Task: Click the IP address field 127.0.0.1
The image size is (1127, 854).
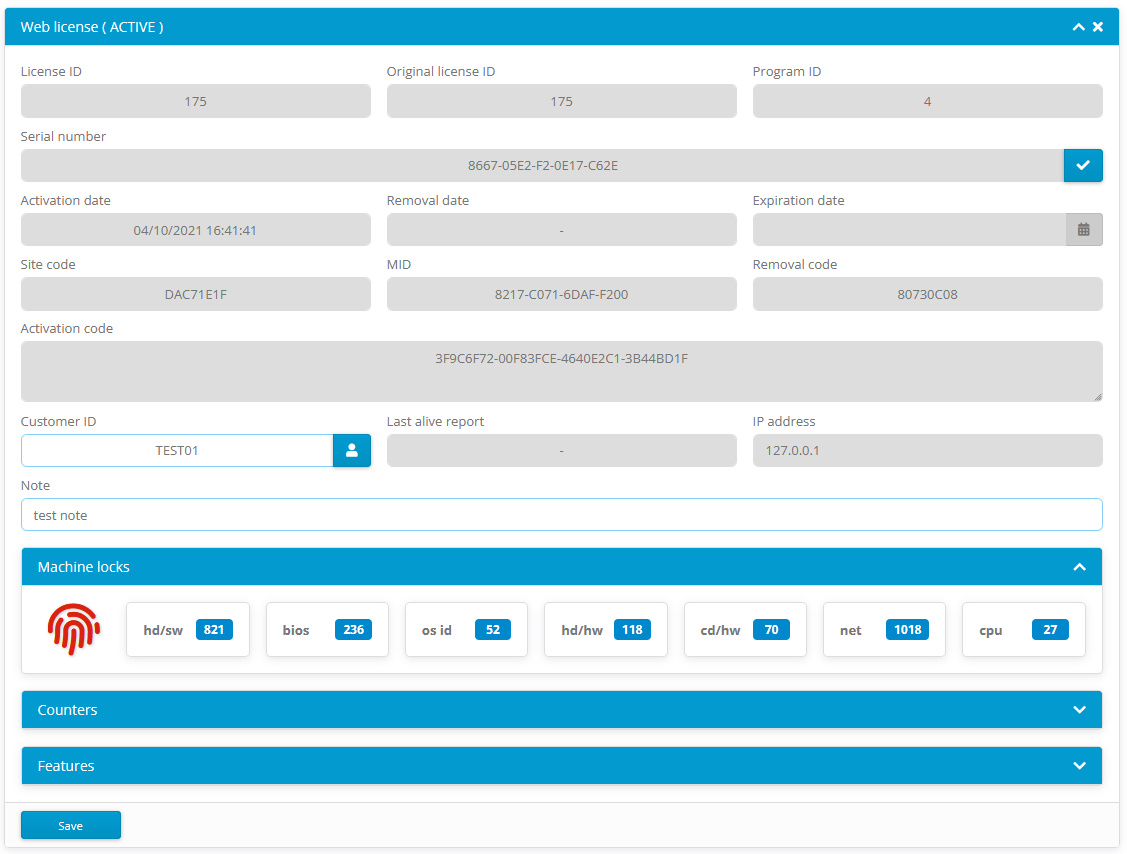Action: (x=927, y=451)
